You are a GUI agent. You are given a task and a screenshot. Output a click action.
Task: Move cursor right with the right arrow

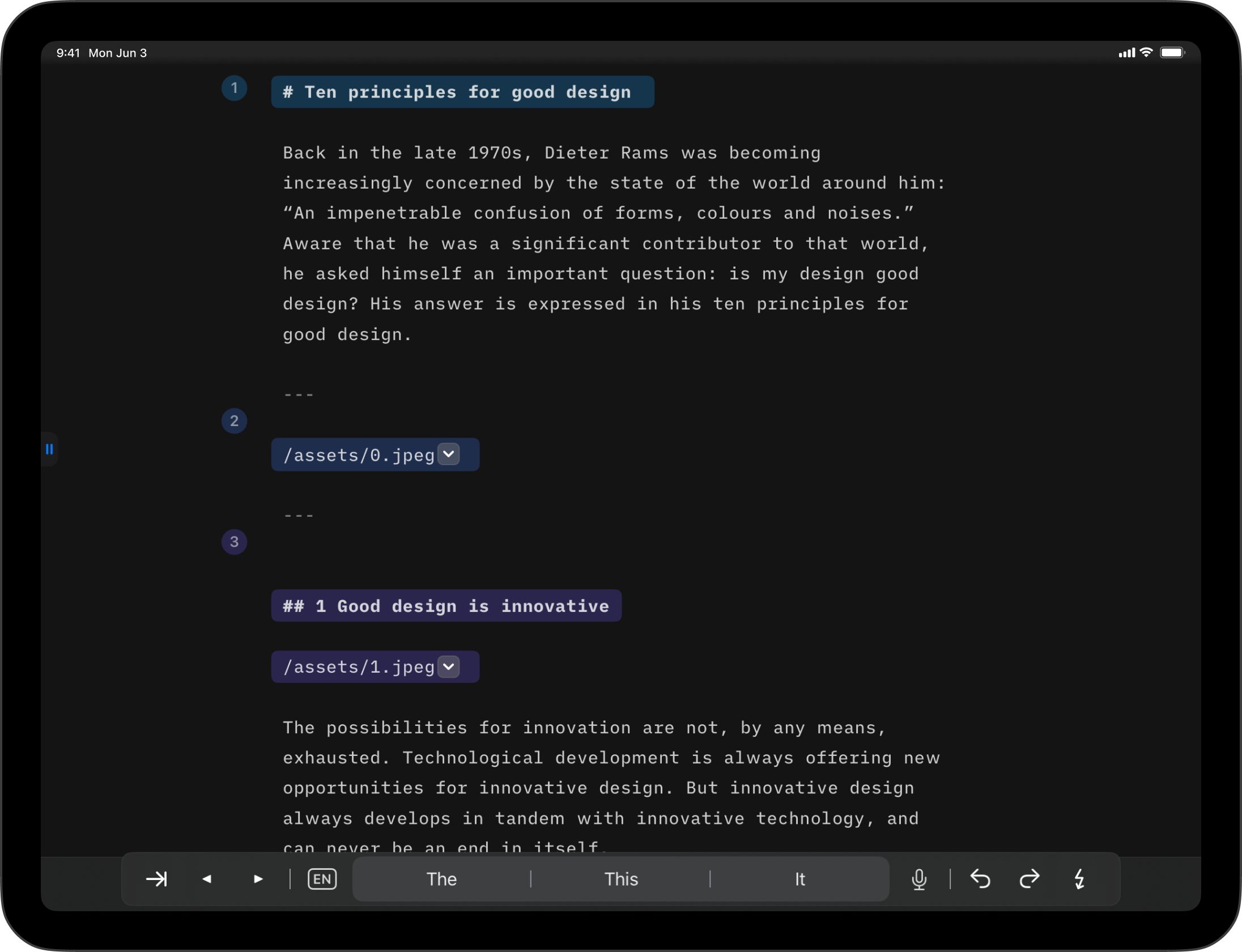(x=258, y=879)
